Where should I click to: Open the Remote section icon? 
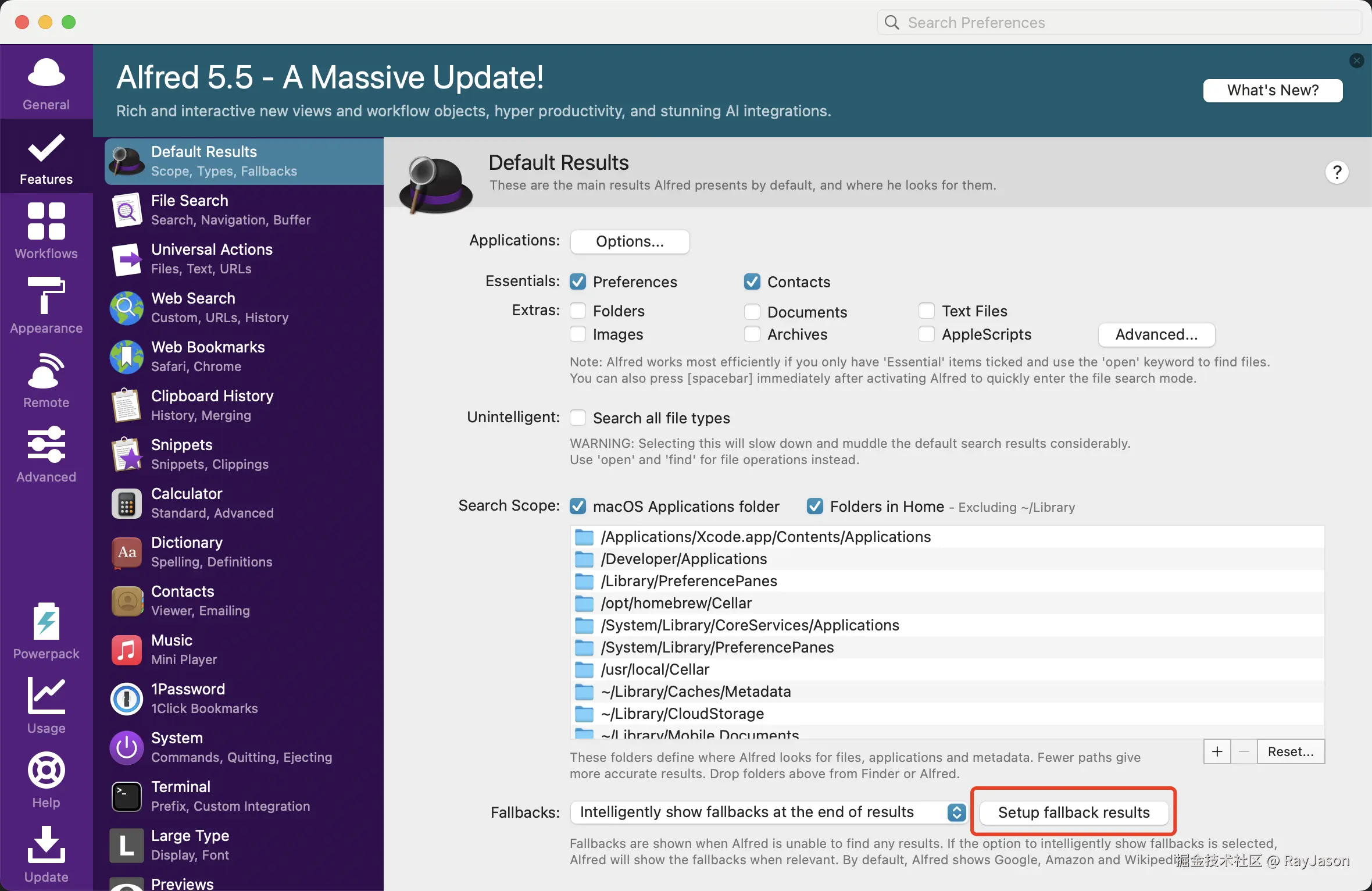click(46, 370)
